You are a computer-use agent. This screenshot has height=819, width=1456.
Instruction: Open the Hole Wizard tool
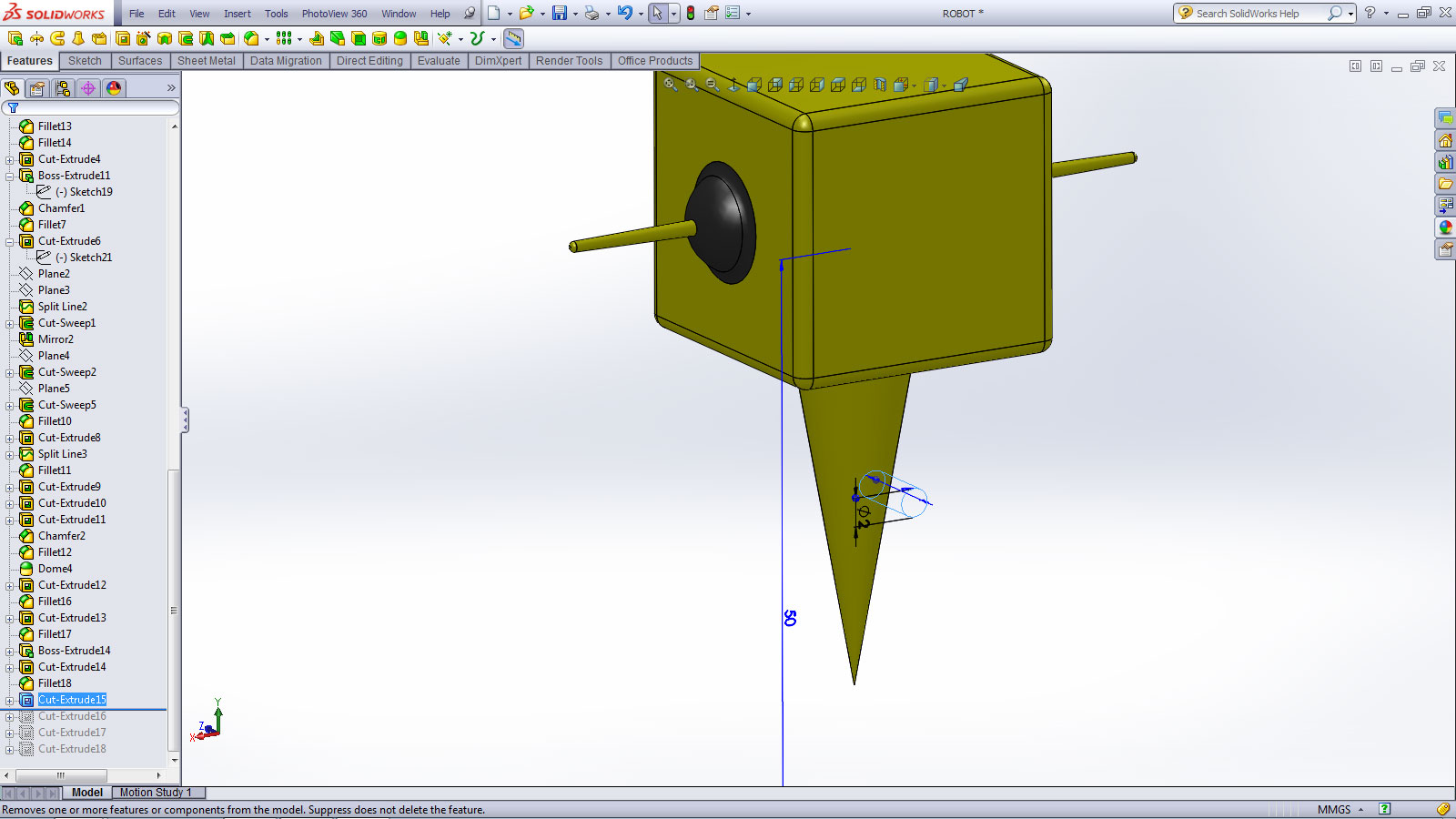click(x=143, y=38)
